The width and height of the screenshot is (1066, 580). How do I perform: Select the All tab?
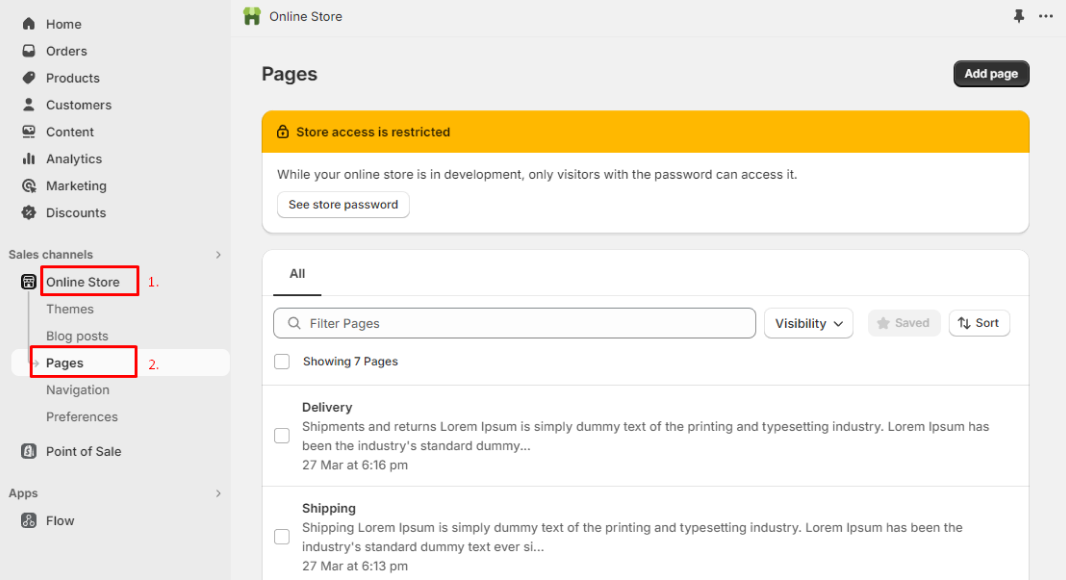(x=297, y=273)
